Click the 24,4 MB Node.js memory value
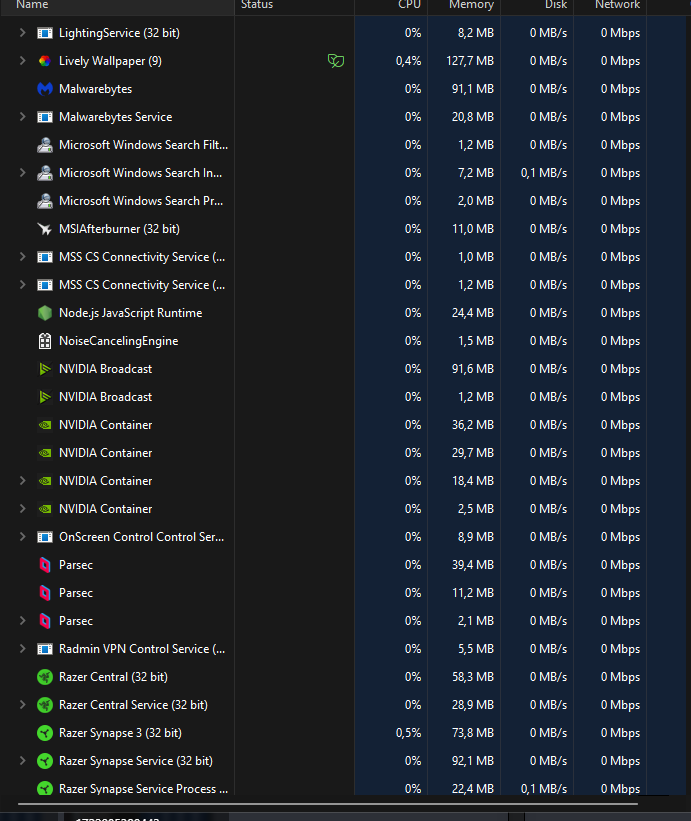Image resolution: width=691 pixels, height=821 pixels. pyautogui.click(x=473, y=313)
